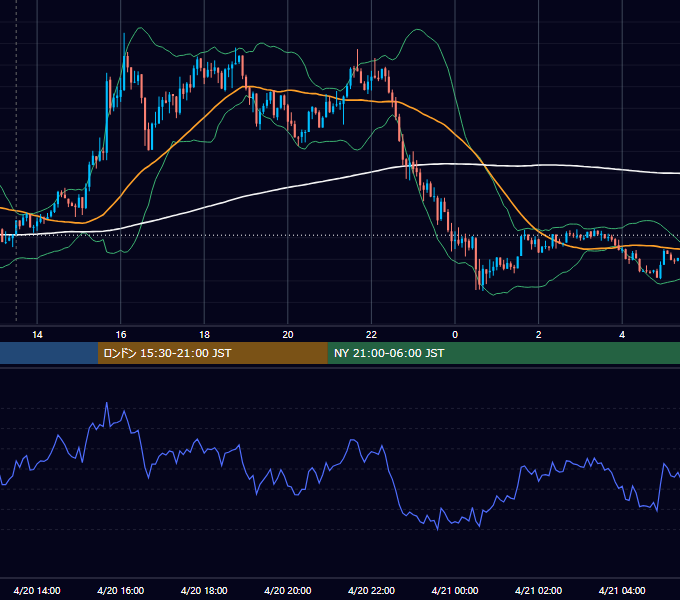This screenshot has height=600, width=680.
Task: Click the 20 hour label on the time axis
Action: coord(288,335)
